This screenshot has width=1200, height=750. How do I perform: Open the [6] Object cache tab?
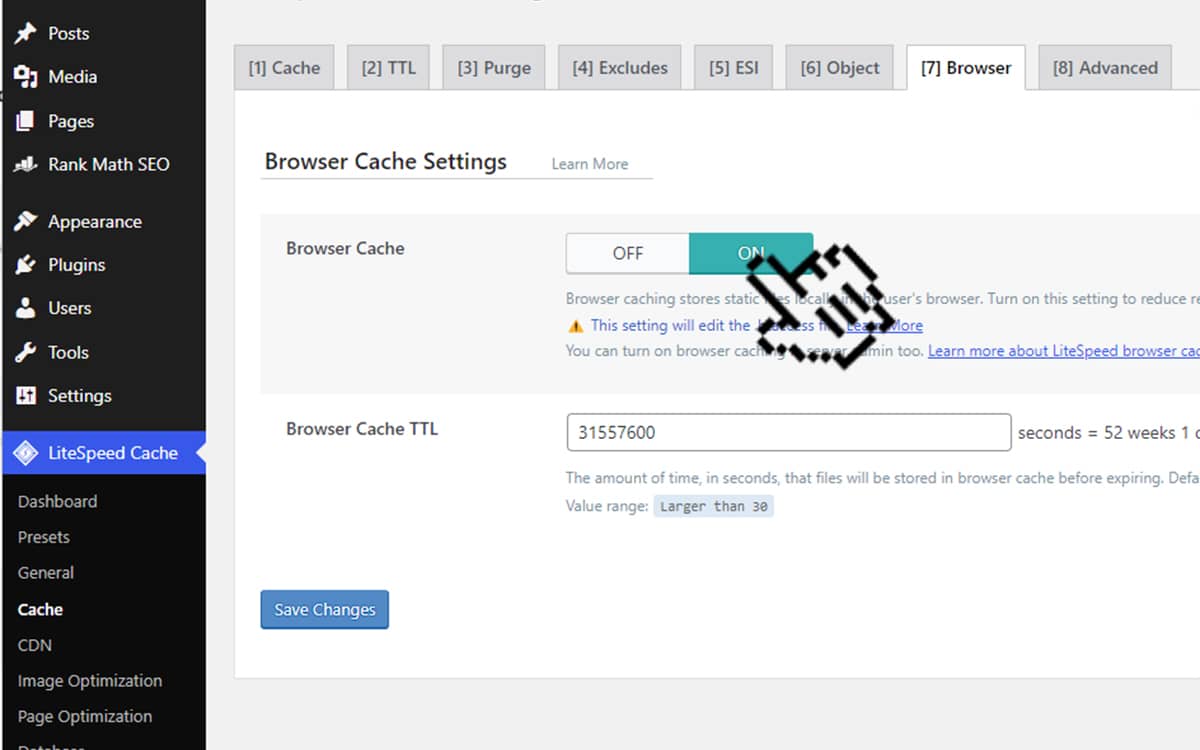tap(839, 67)
